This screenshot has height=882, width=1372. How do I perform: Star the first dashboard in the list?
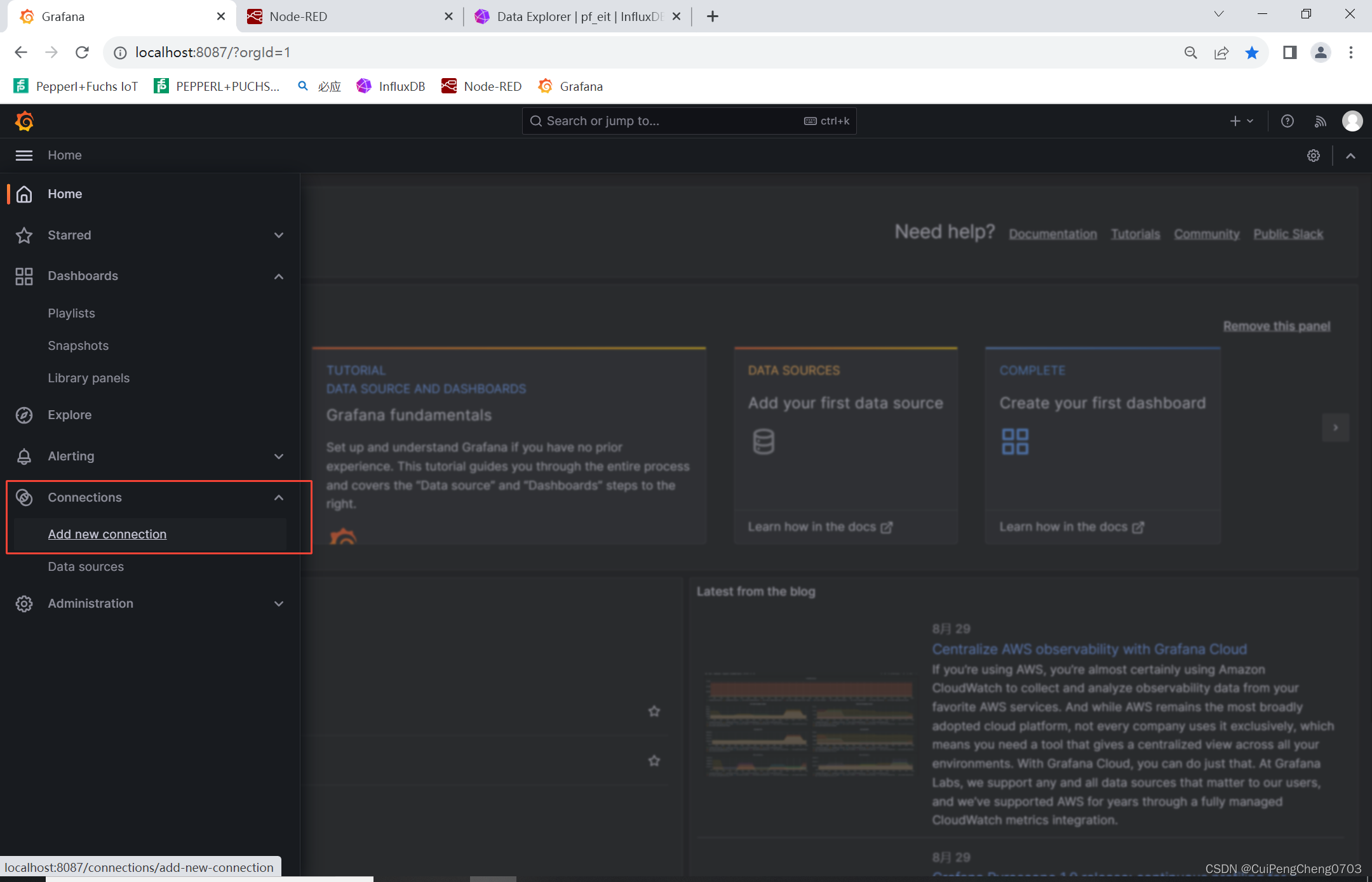point(654,711)
